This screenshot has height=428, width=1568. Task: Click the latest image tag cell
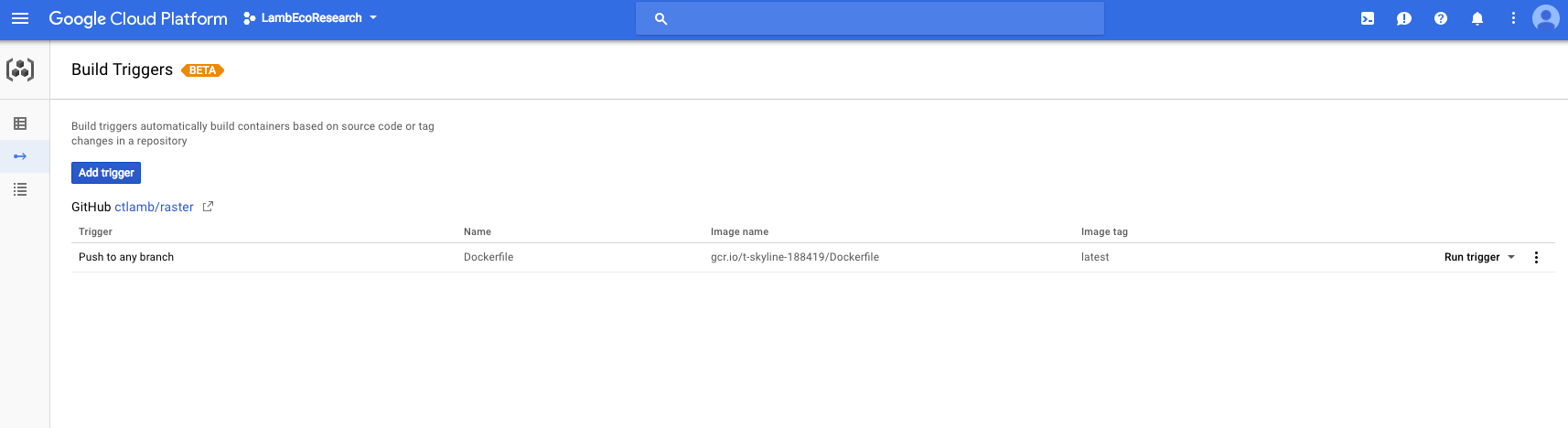click(x=1095, y=257)
